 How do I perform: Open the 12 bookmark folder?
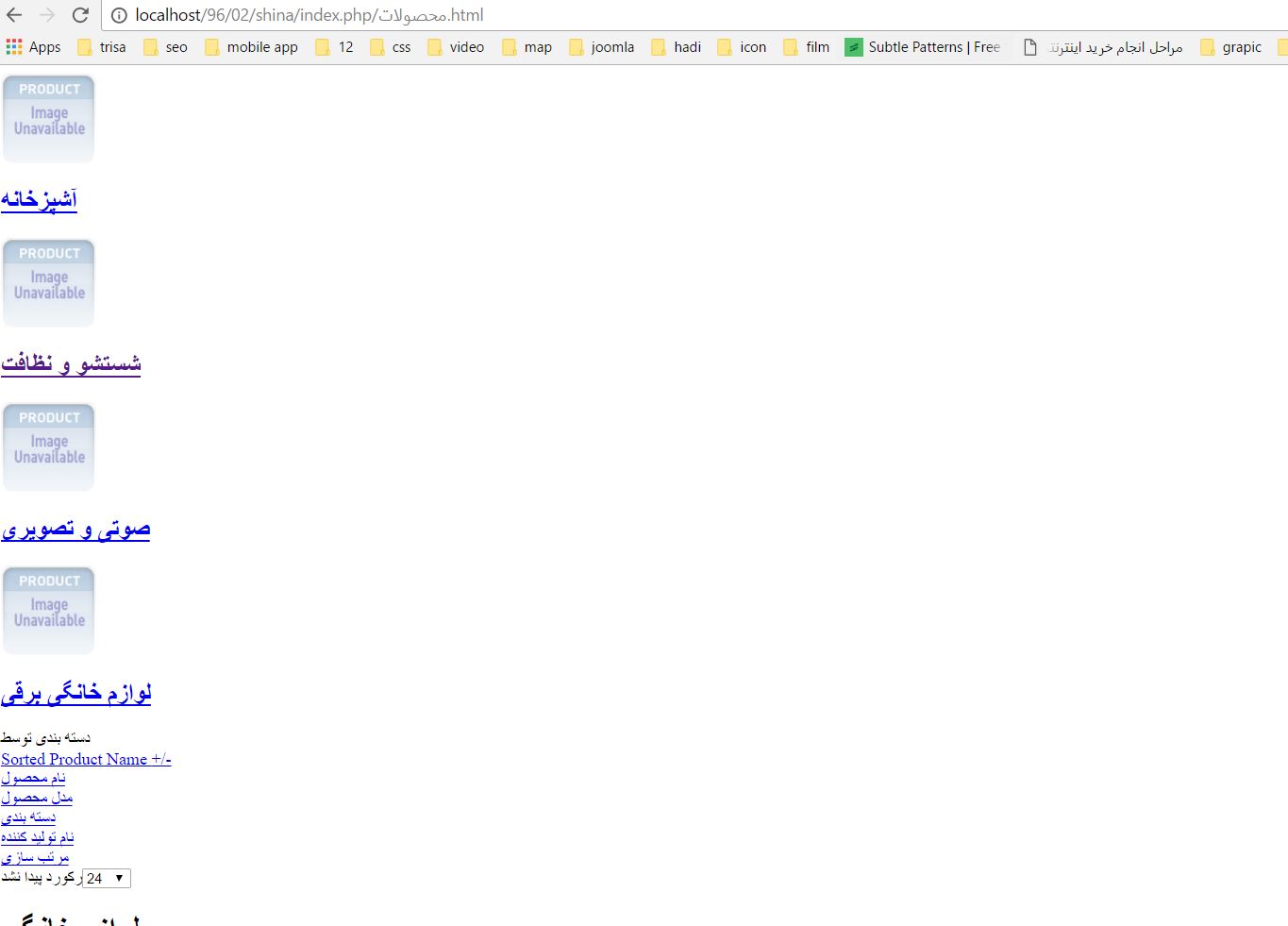point(335,47)
